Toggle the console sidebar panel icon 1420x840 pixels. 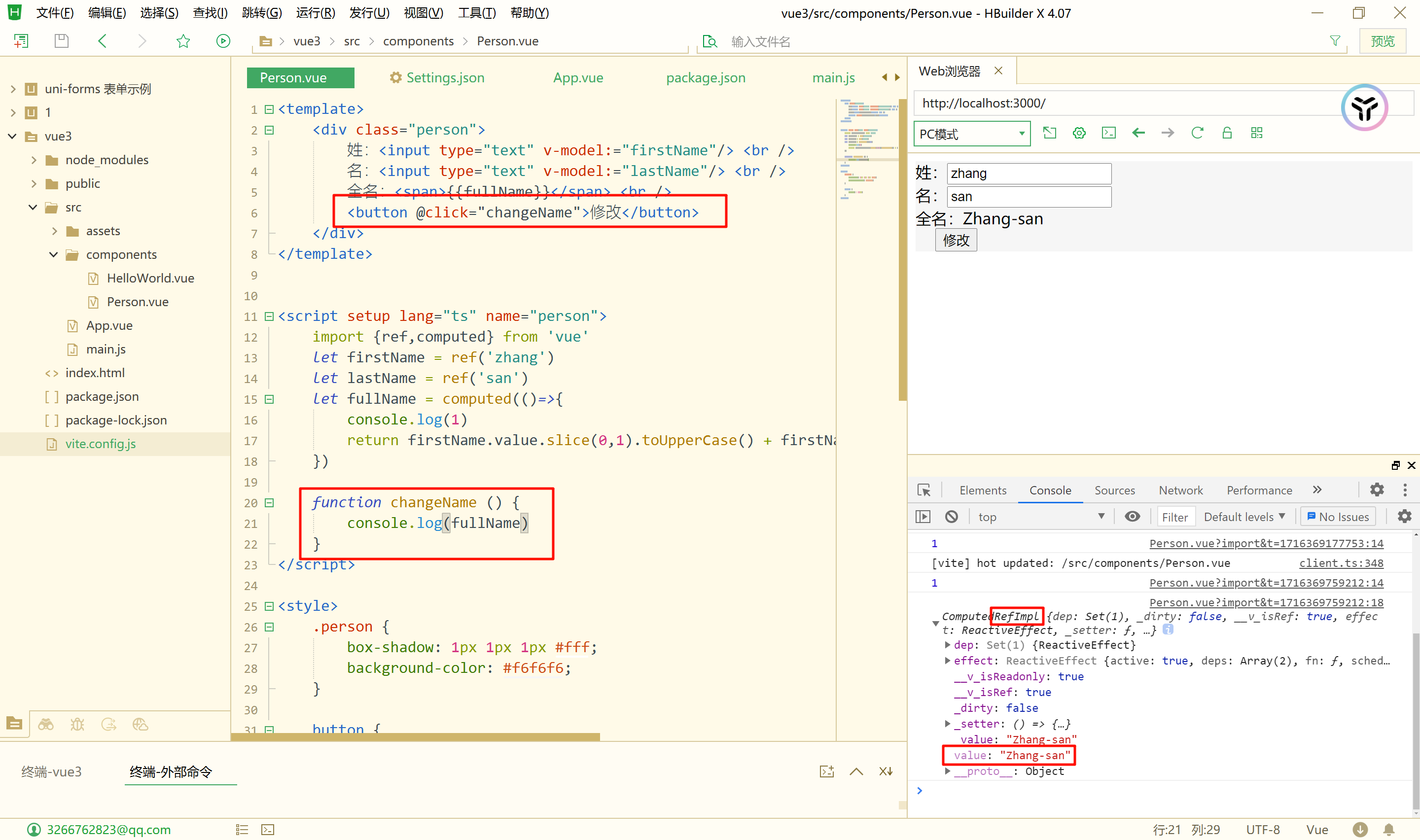[x=923, y=516]
